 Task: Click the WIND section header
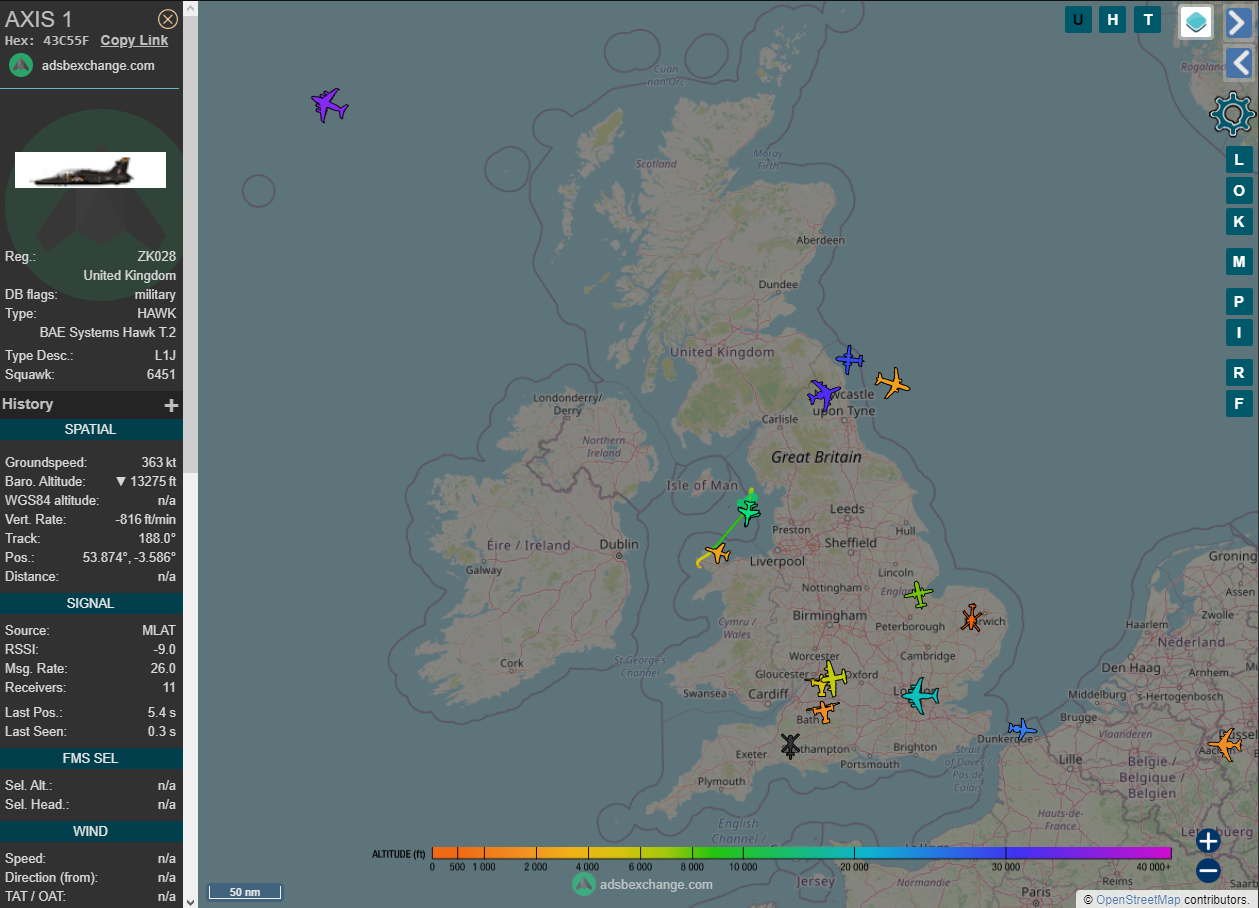point(91,832)
